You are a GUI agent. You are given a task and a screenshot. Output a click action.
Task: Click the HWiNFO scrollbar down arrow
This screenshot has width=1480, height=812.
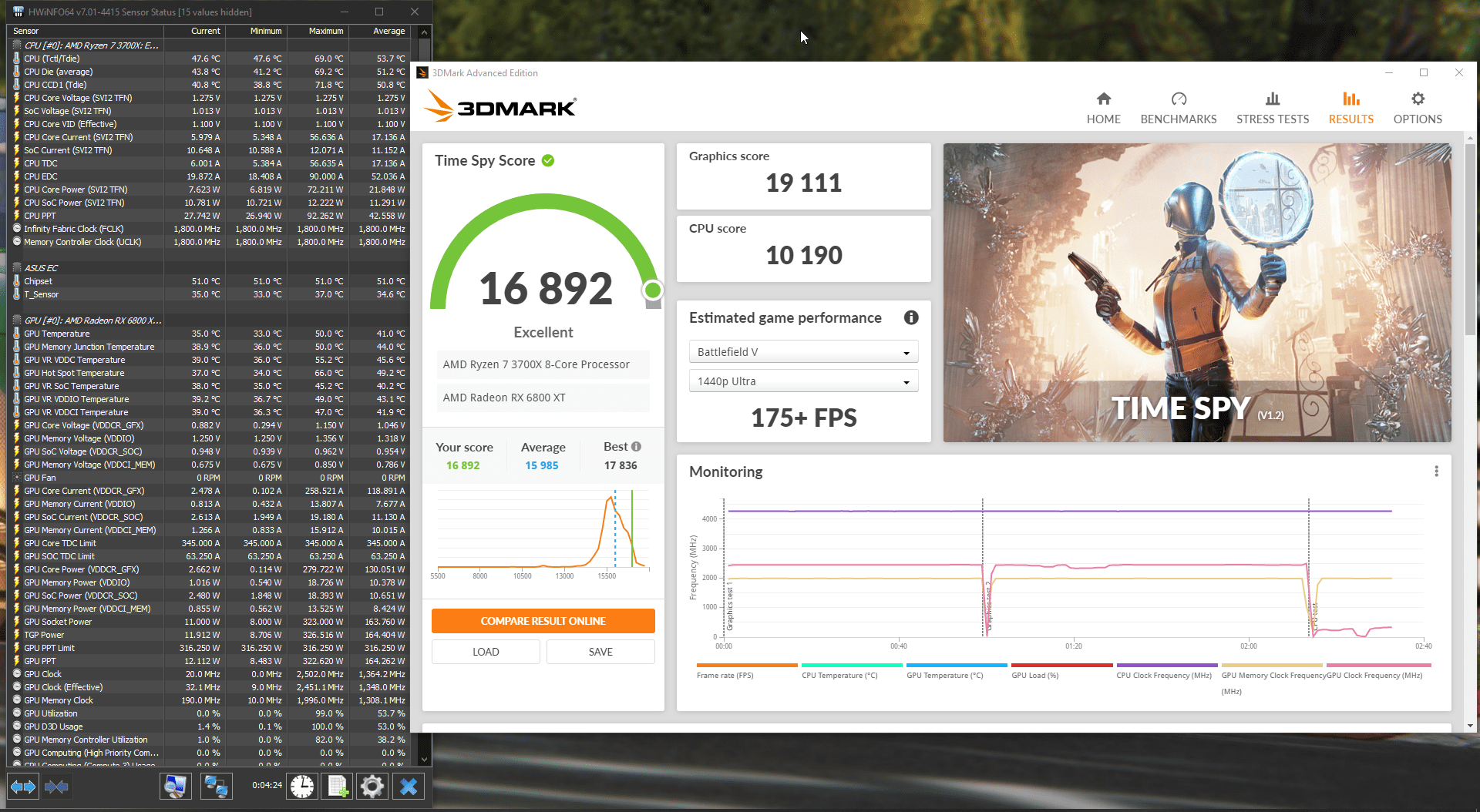(x=423, y=760)
